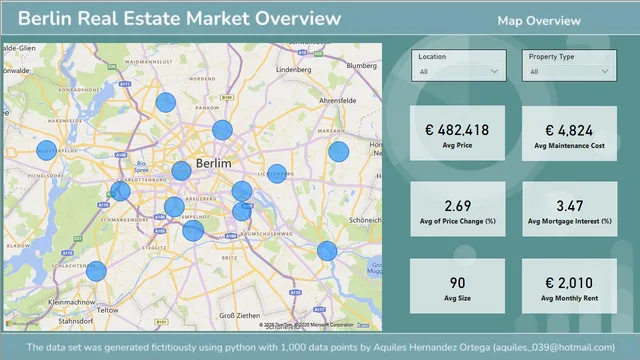640x360 pixels.
Task: Select bubble between Schmargendorf and Kreuzberg labels
Action: pyautogui.click(x=174, y=207)
